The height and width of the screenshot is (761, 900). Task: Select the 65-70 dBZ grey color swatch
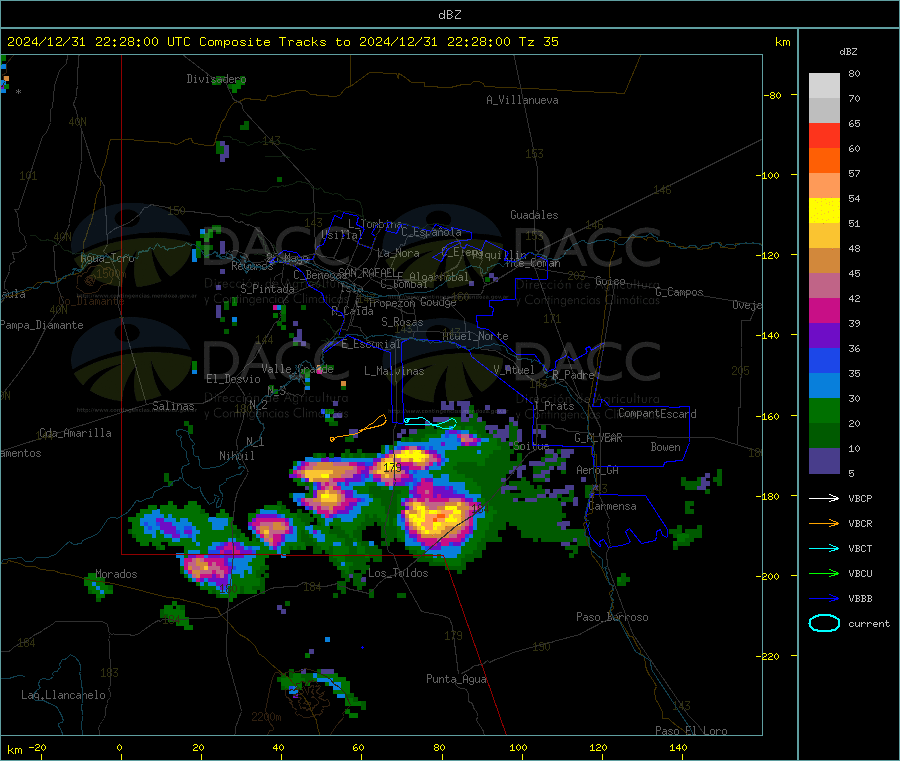click(824, 110)
